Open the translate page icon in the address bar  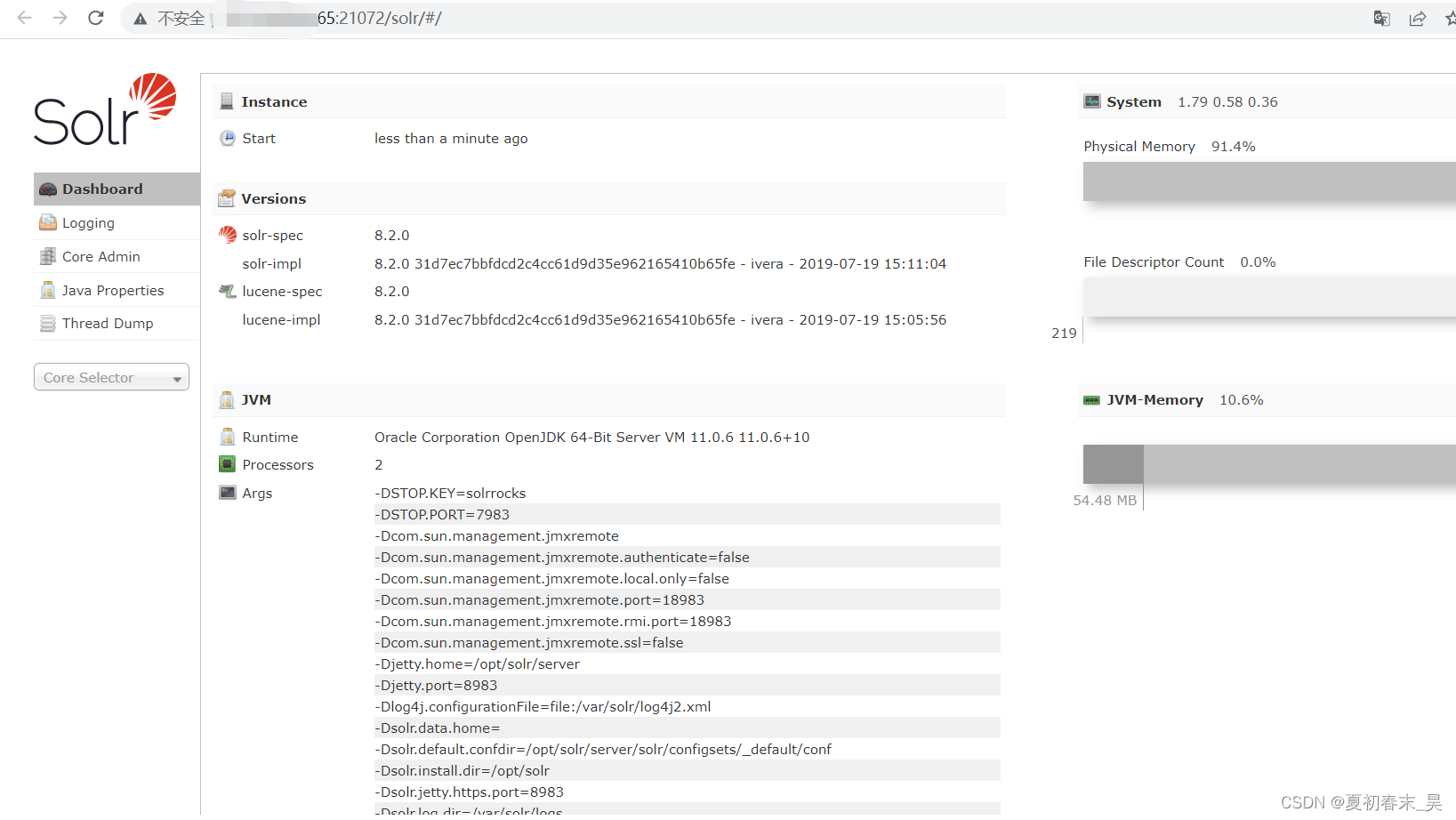coord(1381,19)
